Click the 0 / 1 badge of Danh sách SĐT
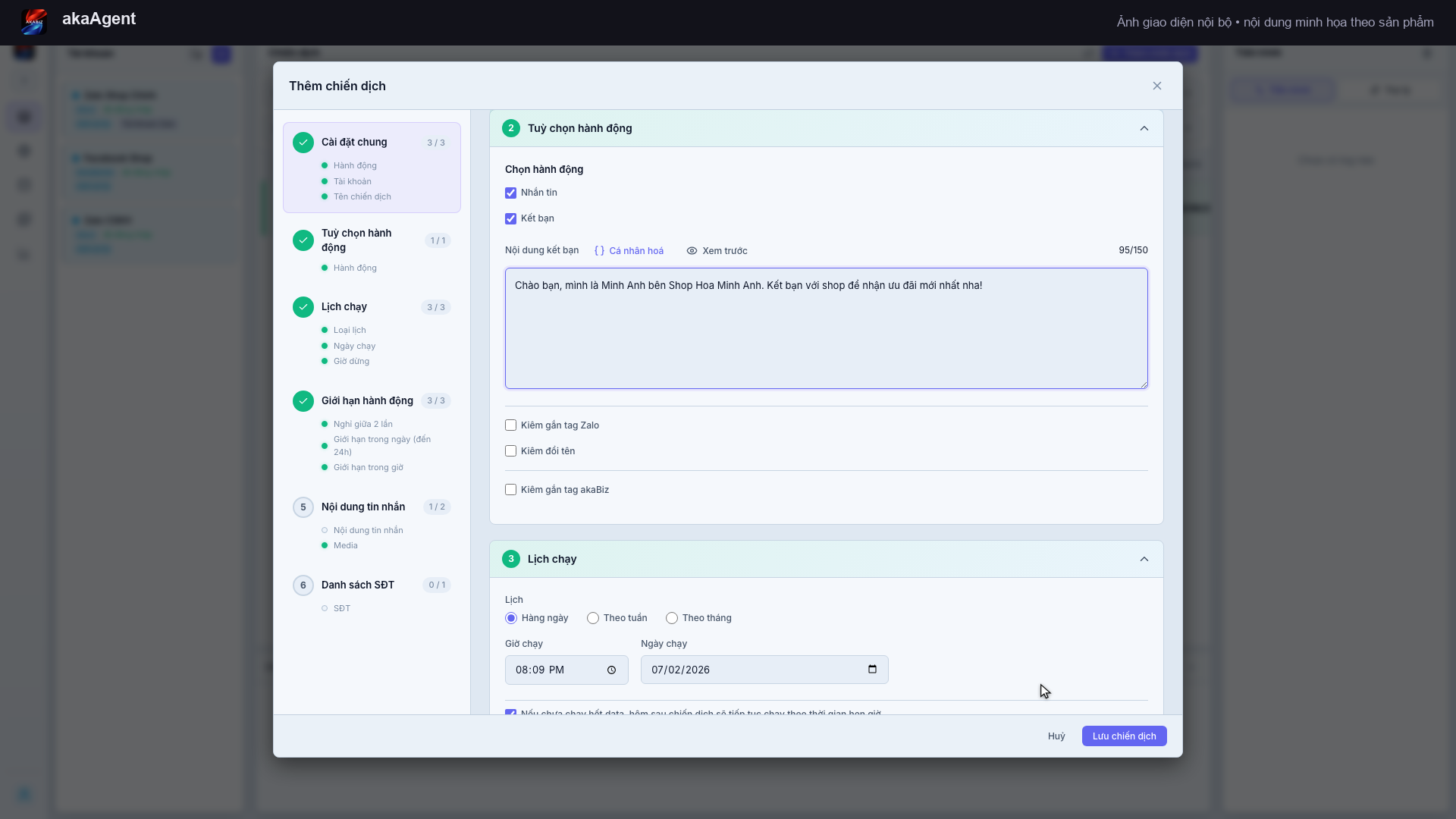The height and width of the screenshot is (819, 1456). (x=437, y=585)
